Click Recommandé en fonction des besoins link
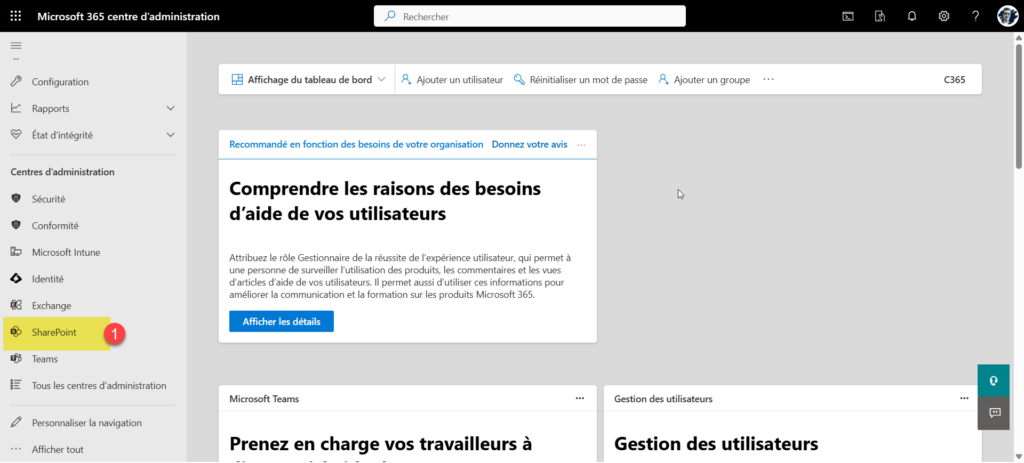Image resolution: width=1024 pixels, height=463 pixels. (x=356, y=144)
